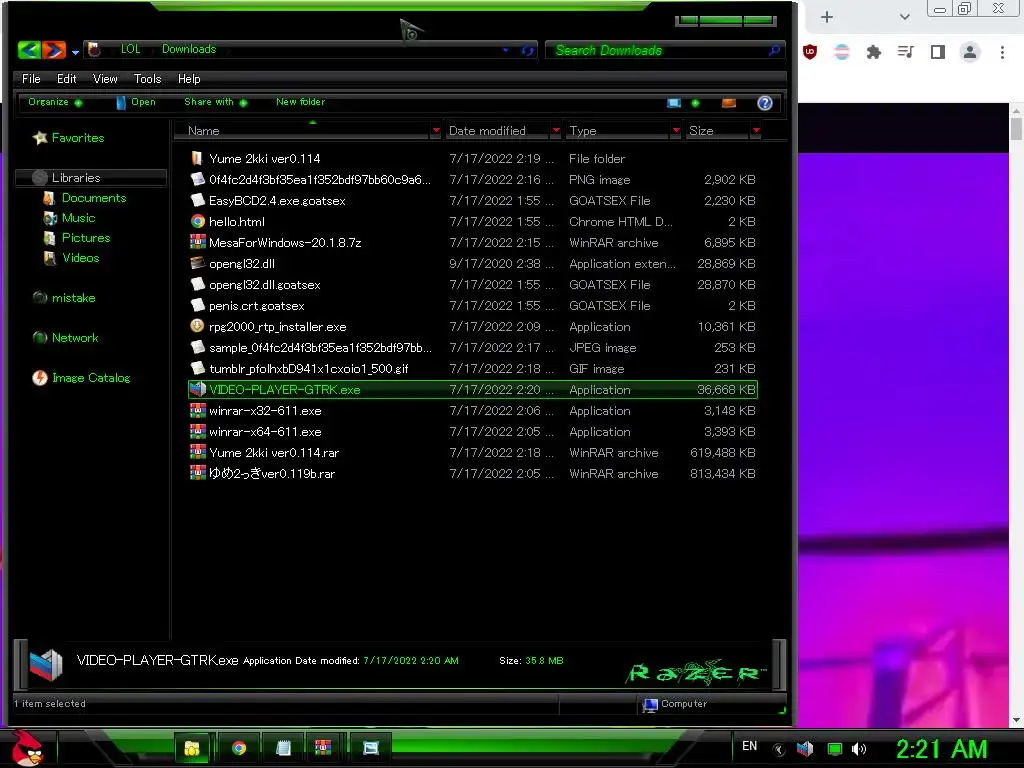Open the File menu
Image resolution: width=1024 pixels, height=768 pixels.
click(31, 78)
